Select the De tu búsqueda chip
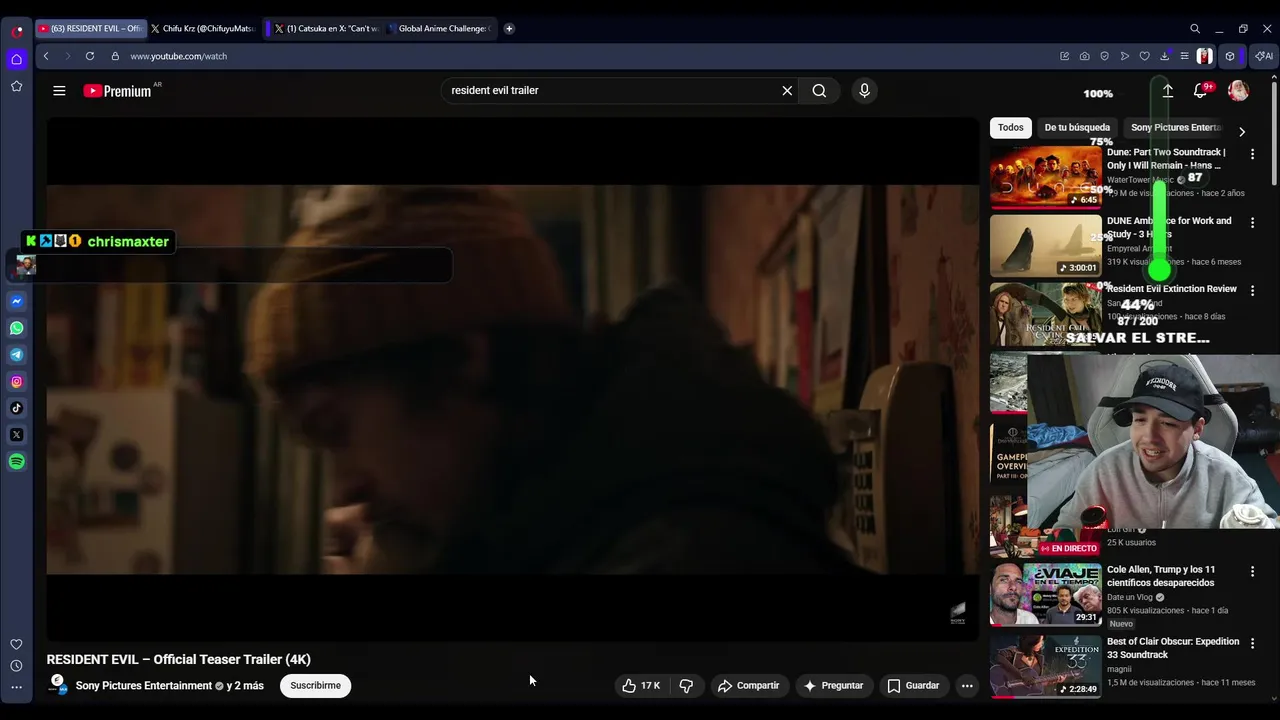 (1077, 128)
